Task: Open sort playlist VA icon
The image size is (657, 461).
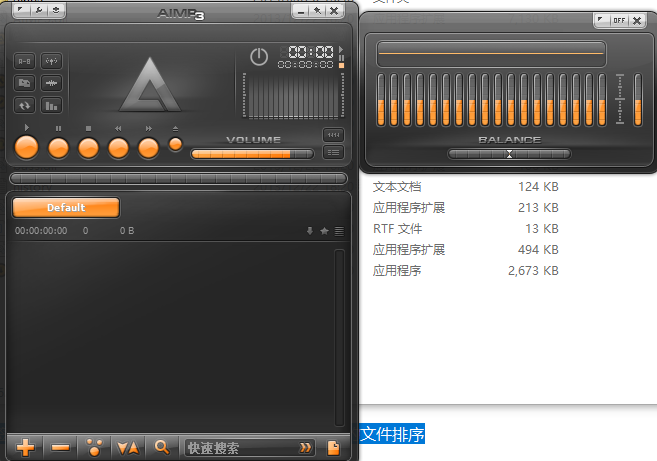Action: click(128, 448)
